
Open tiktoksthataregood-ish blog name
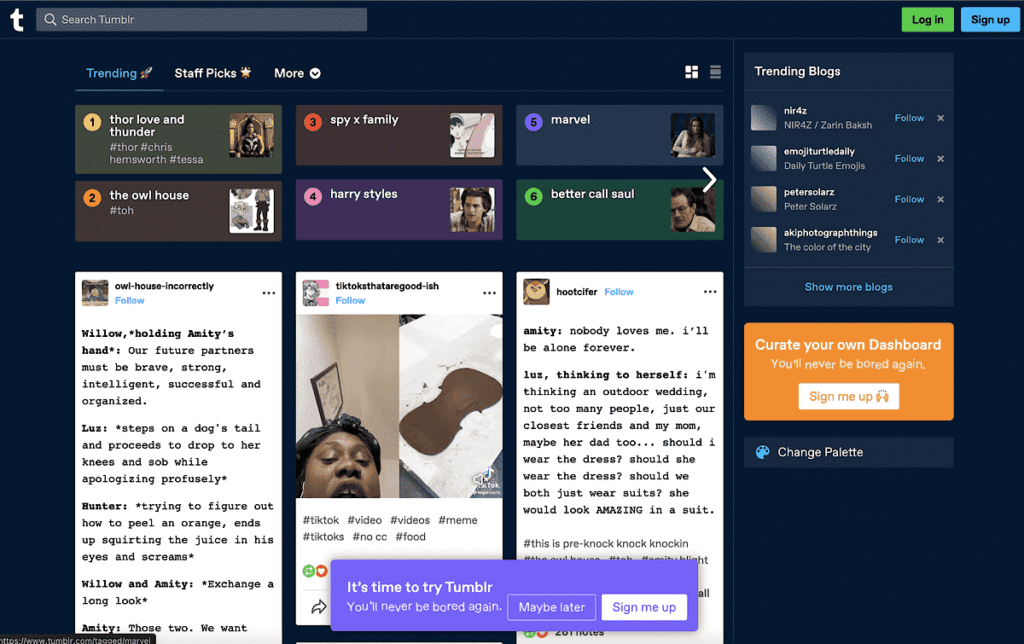(387, 286)
